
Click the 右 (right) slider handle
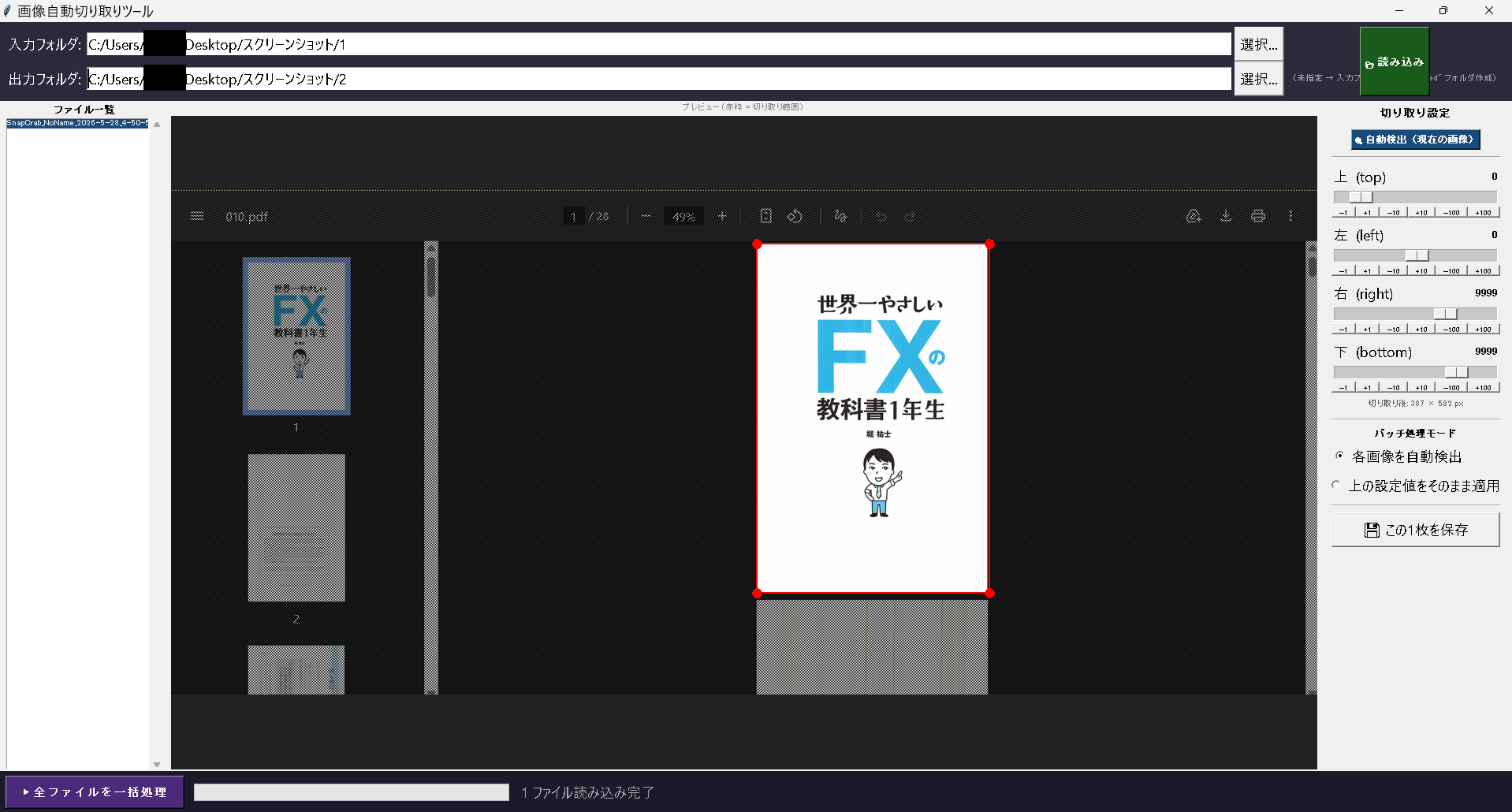coord(1445,314)
